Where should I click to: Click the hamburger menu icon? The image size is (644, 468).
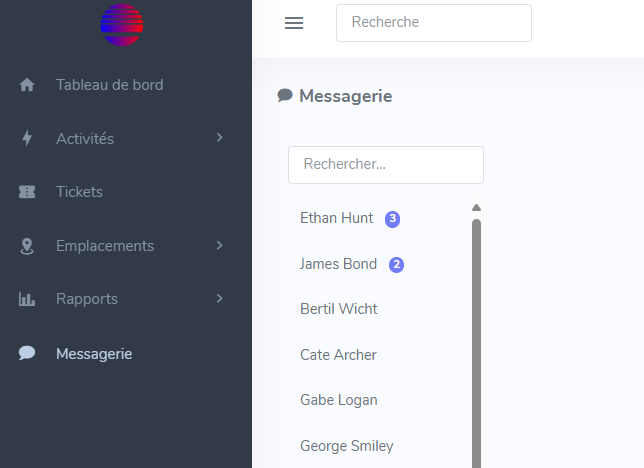294,23
